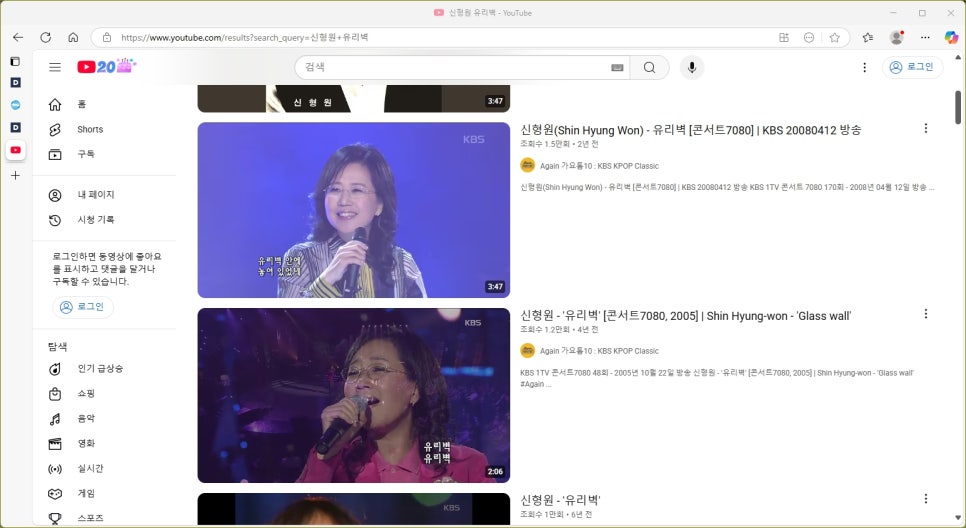Screen dimensions: 966x528
Task: Open 스포츠 in the explore list
Action: 105,518
